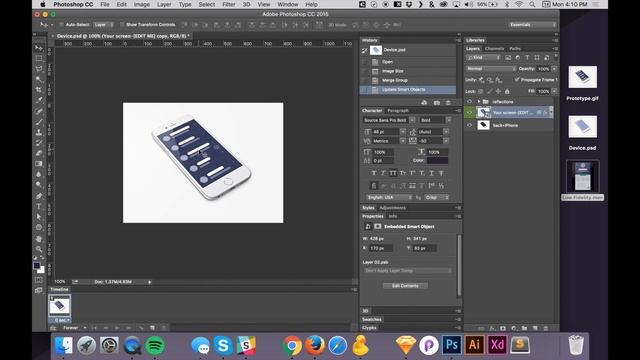Open the Essentials workspace dropdown
The image size is (640, 360).
coord(533,24)
